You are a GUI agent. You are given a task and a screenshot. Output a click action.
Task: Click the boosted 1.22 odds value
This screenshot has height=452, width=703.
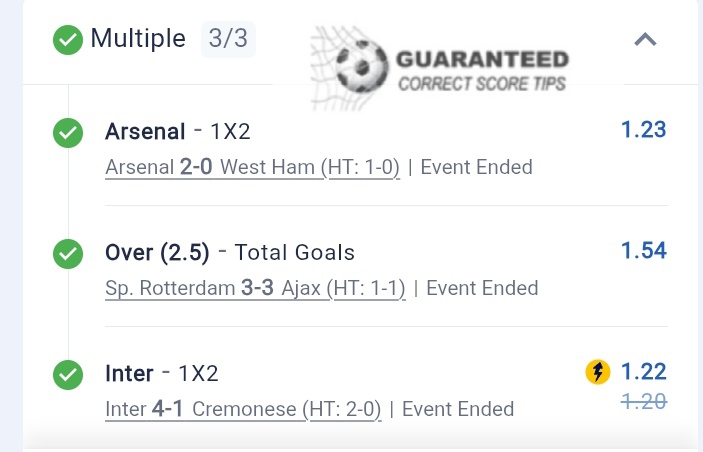[x=643, y=372]
